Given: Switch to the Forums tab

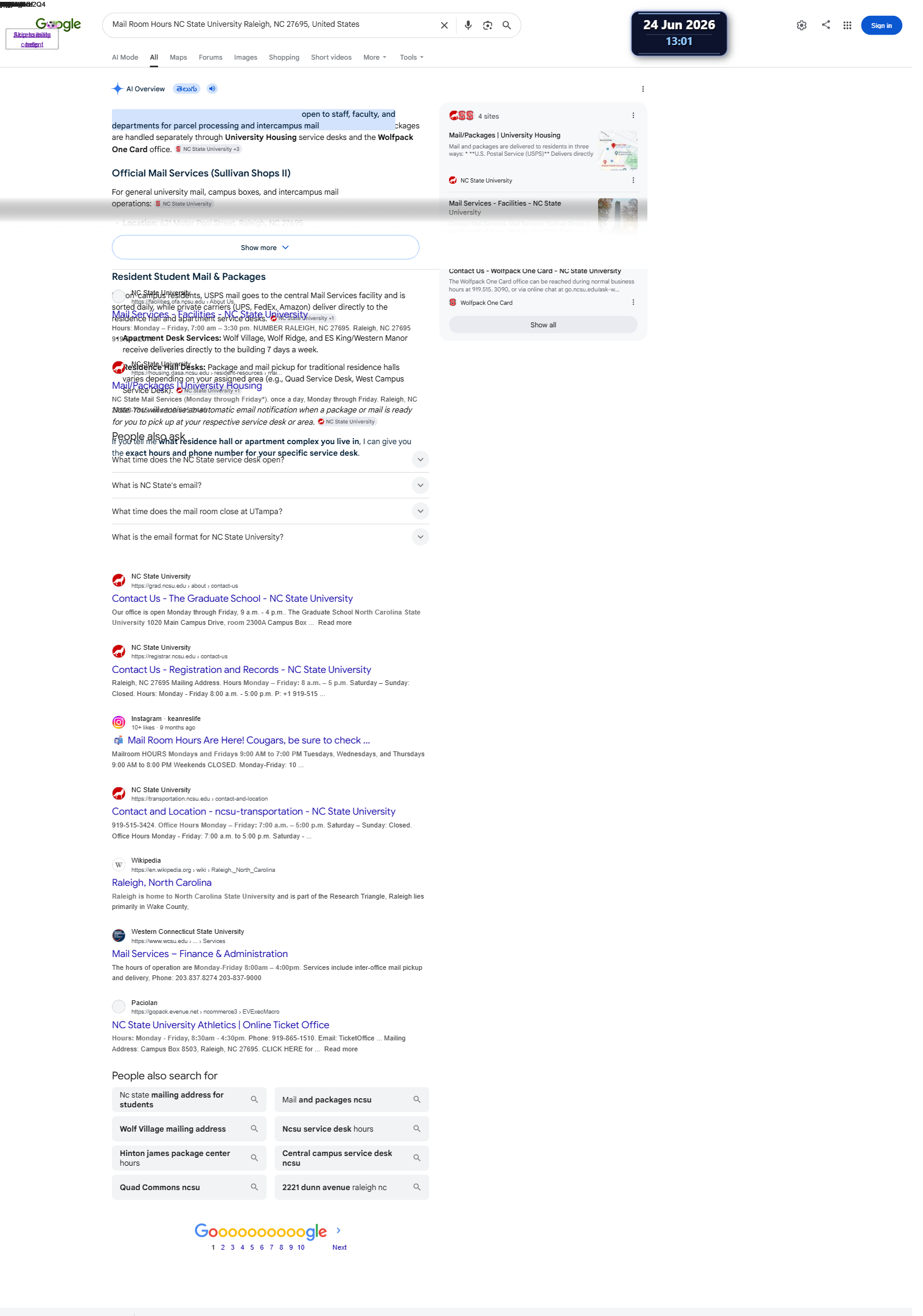Looking at the screenshot, I should 211,58.
